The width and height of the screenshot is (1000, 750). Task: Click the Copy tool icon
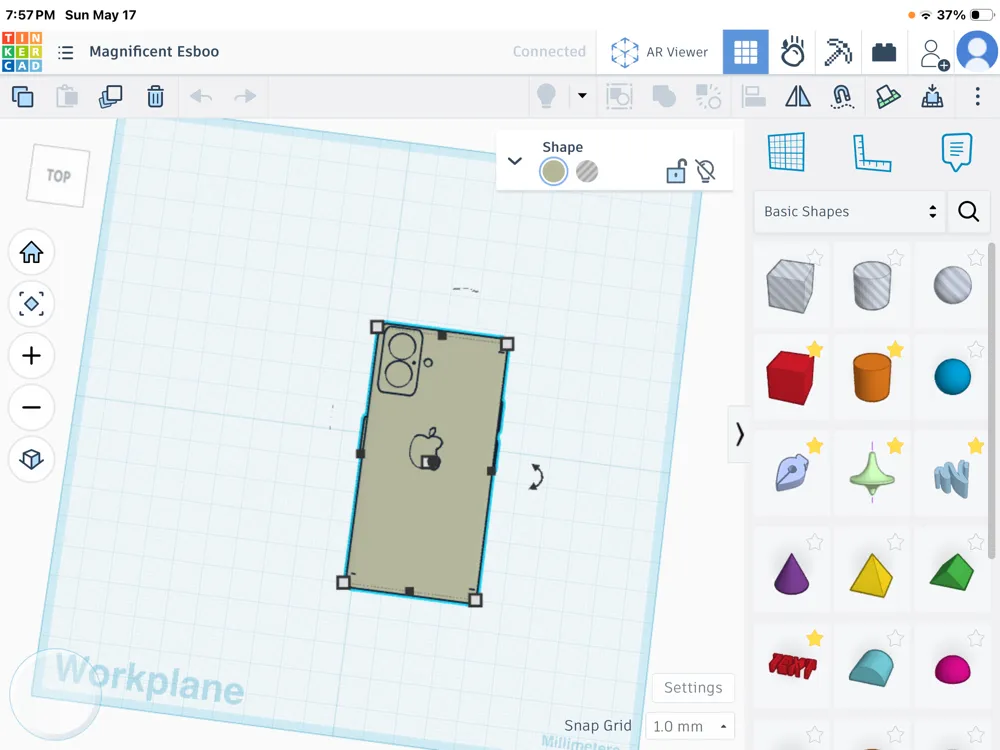pyautogui.click(x=23, y=96)
